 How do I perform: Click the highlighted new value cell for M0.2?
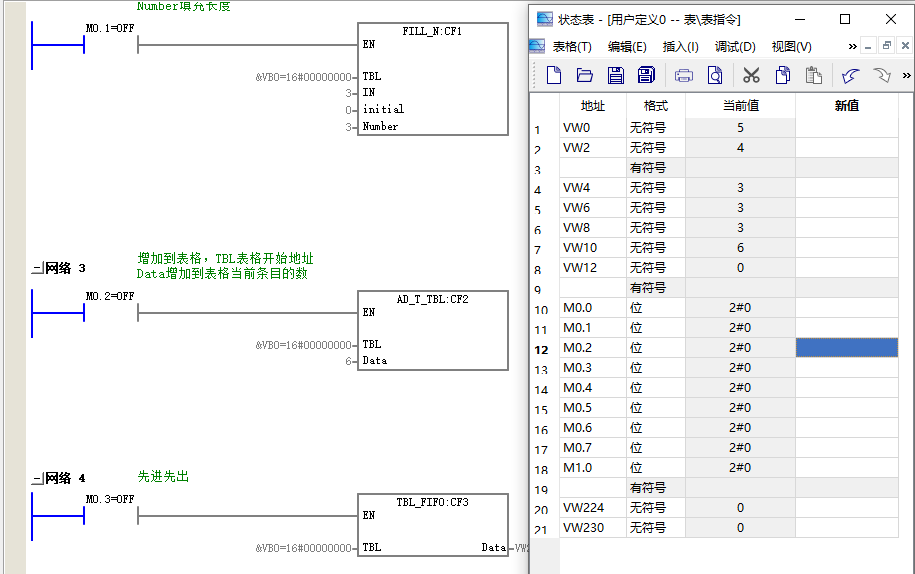(x=847, y=348)
